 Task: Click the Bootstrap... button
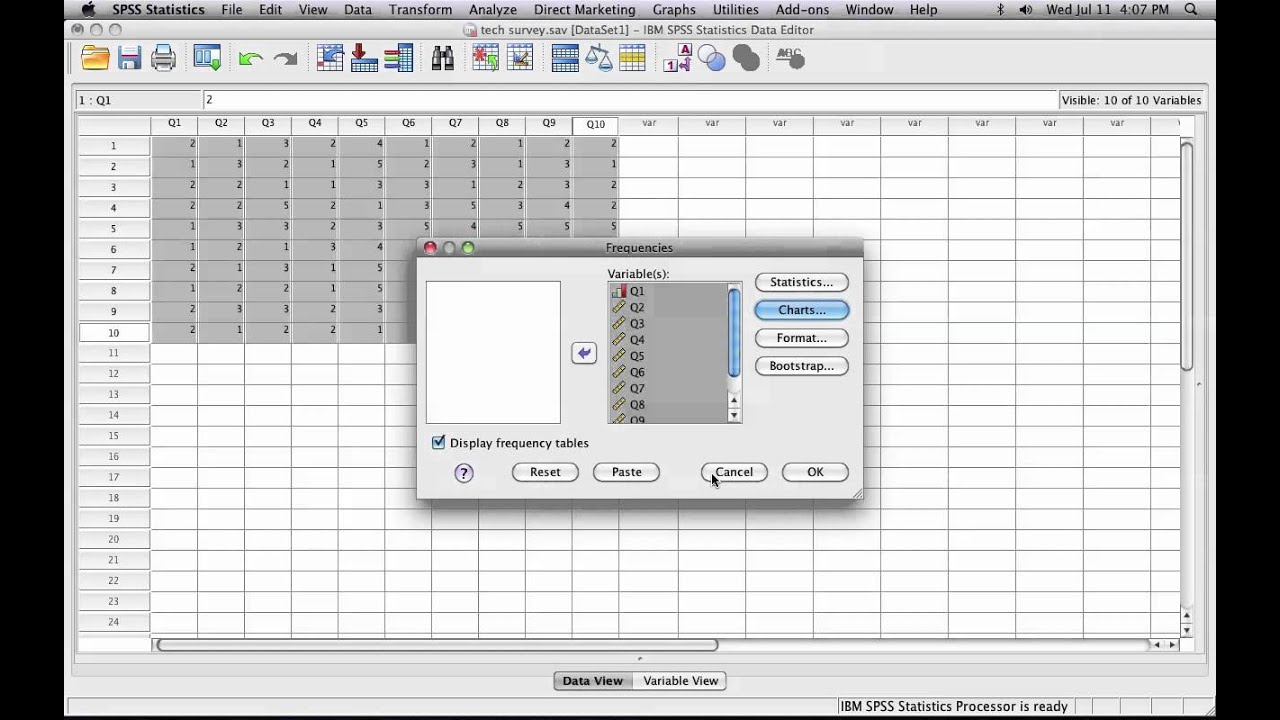click(x=801, y=366)
